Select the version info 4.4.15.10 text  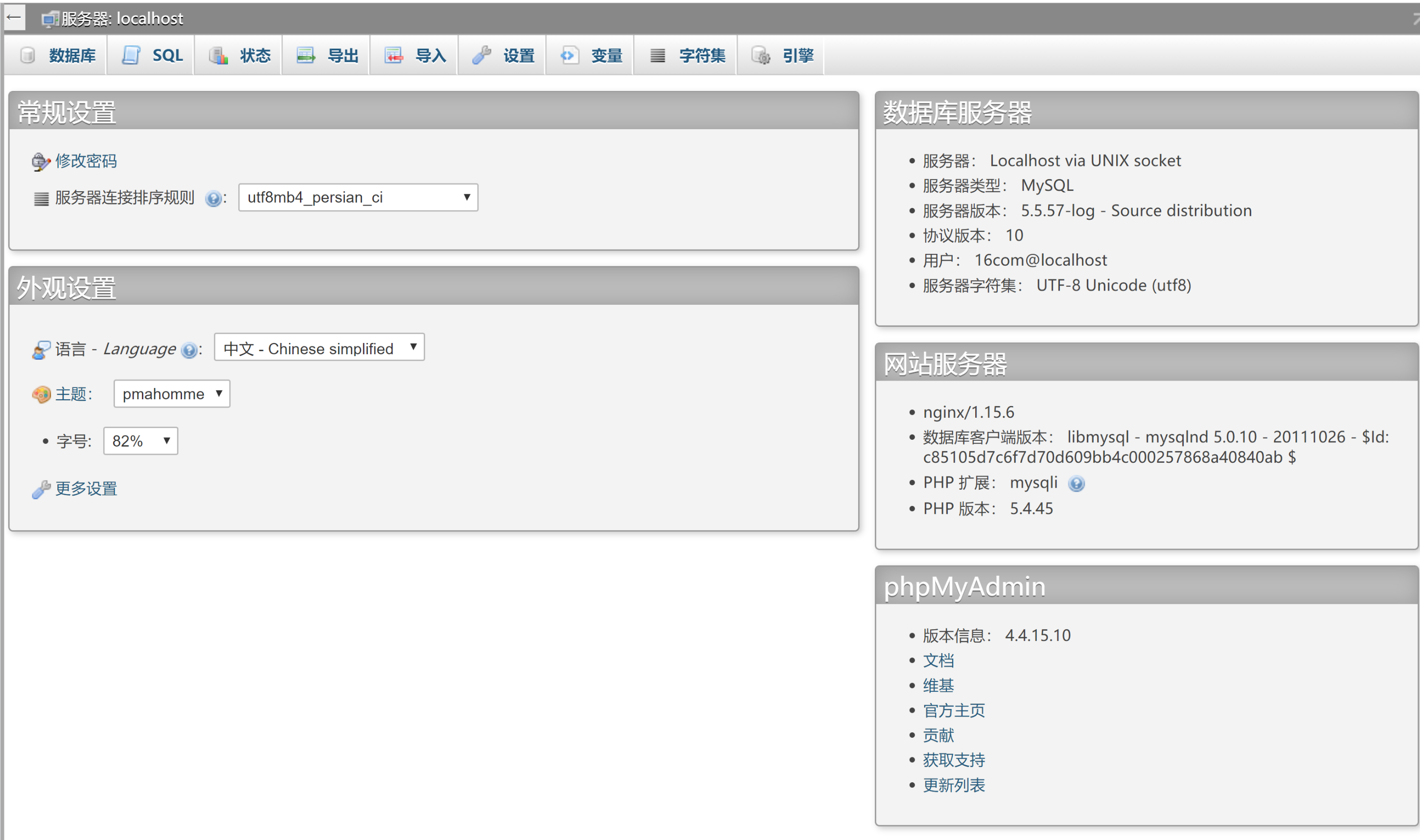click(1037, 635)
